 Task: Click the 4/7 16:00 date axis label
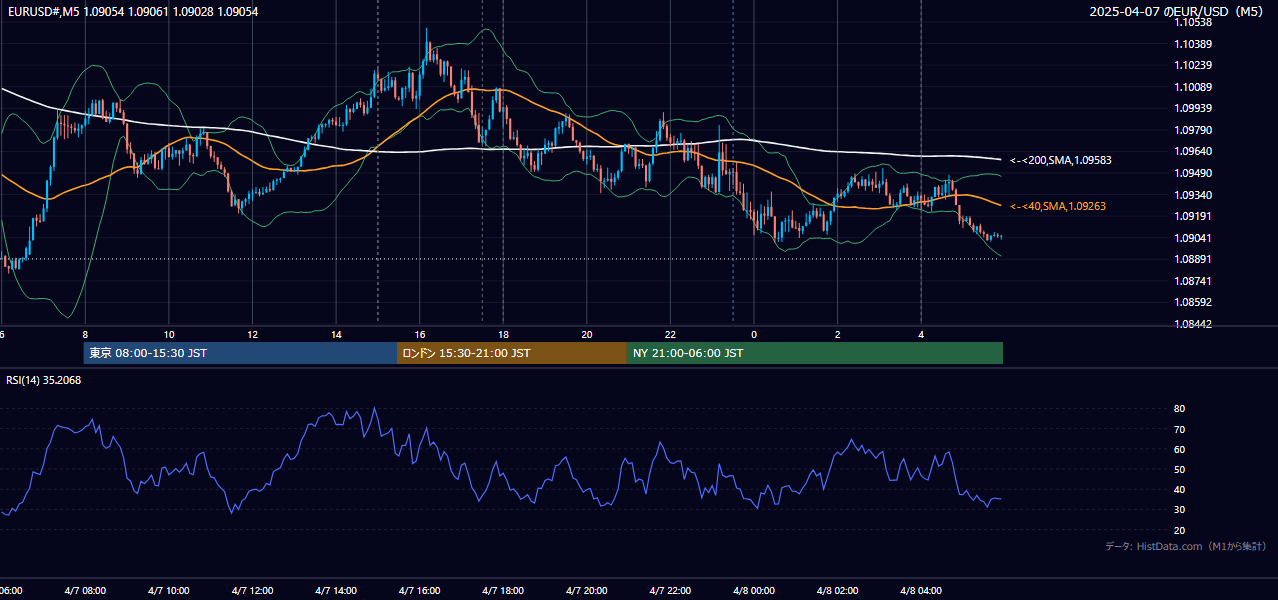click(x=419, y=591)
